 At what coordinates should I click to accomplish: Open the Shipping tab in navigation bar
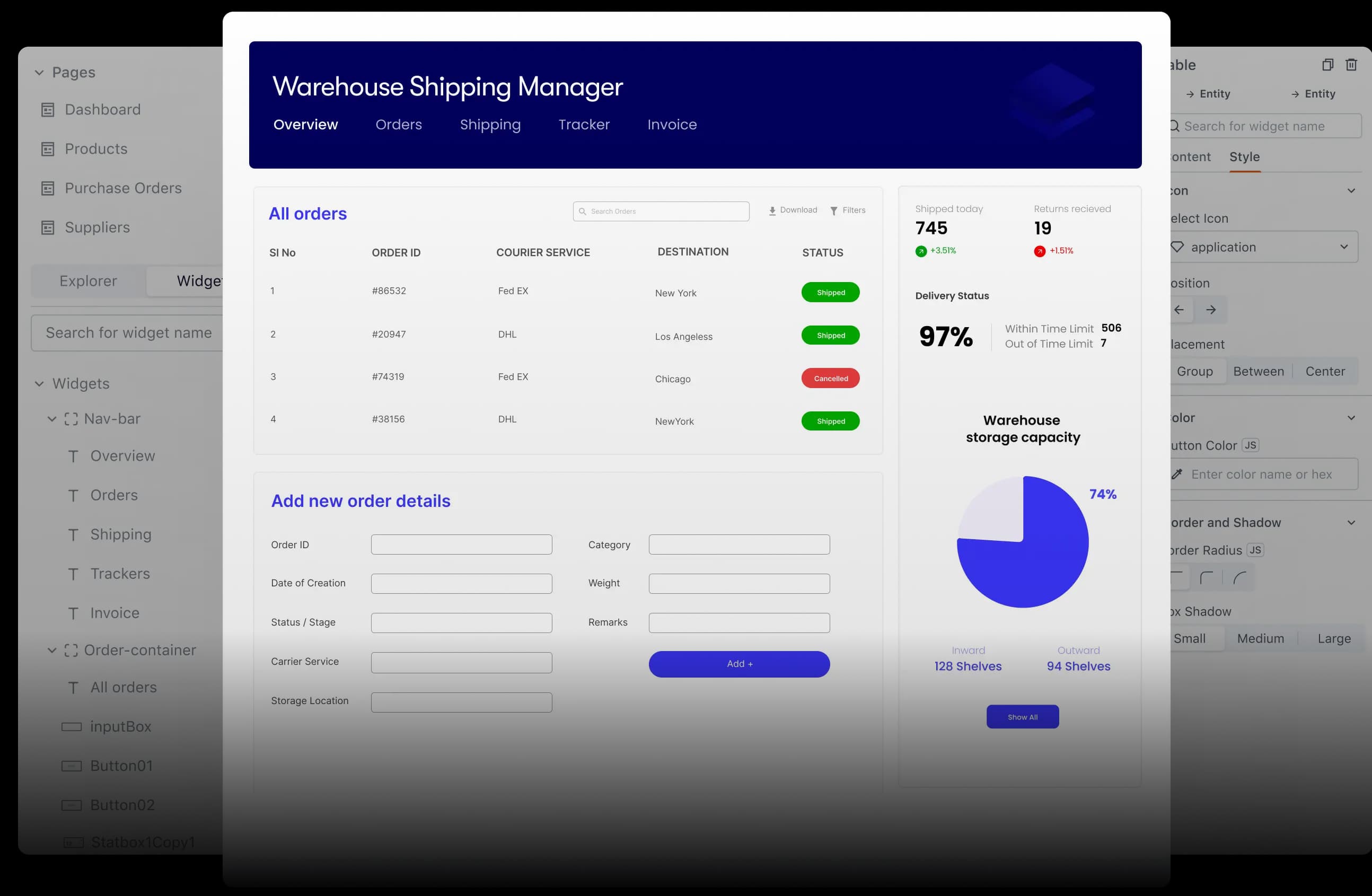(x=490, y=125)
